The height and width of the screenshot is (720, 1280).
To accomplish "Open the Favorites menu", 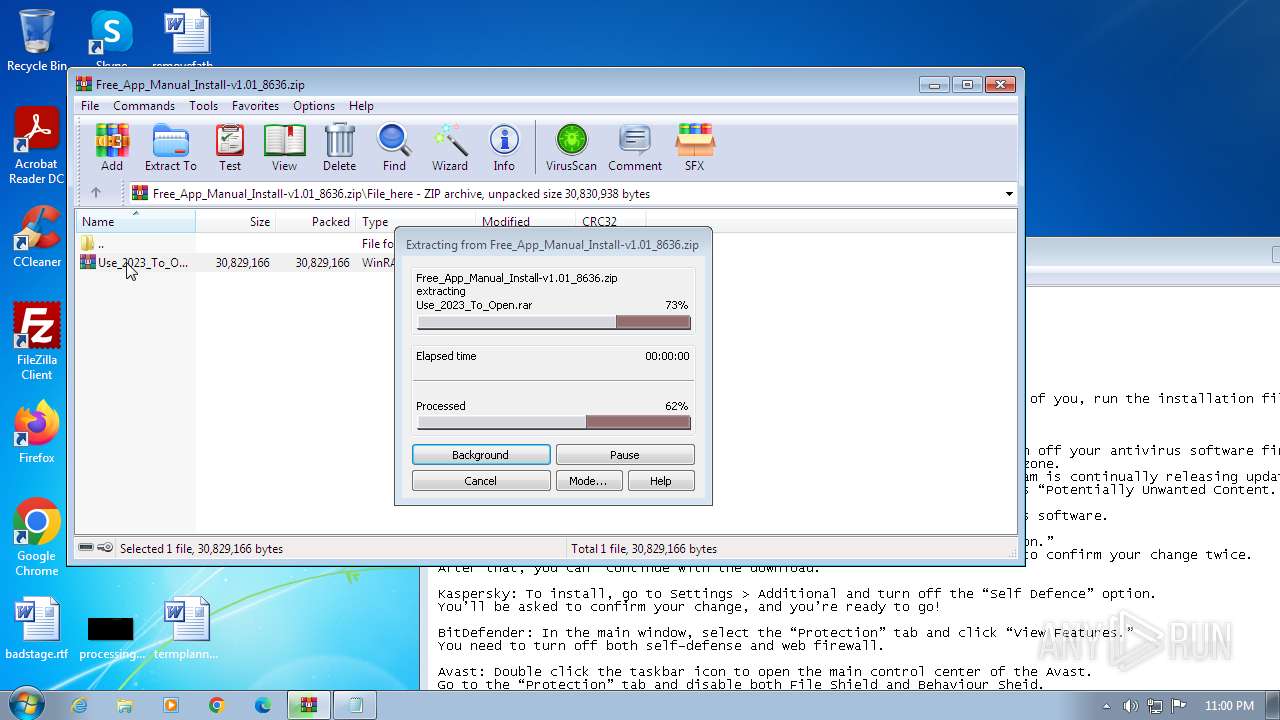I will click(255, 106).
